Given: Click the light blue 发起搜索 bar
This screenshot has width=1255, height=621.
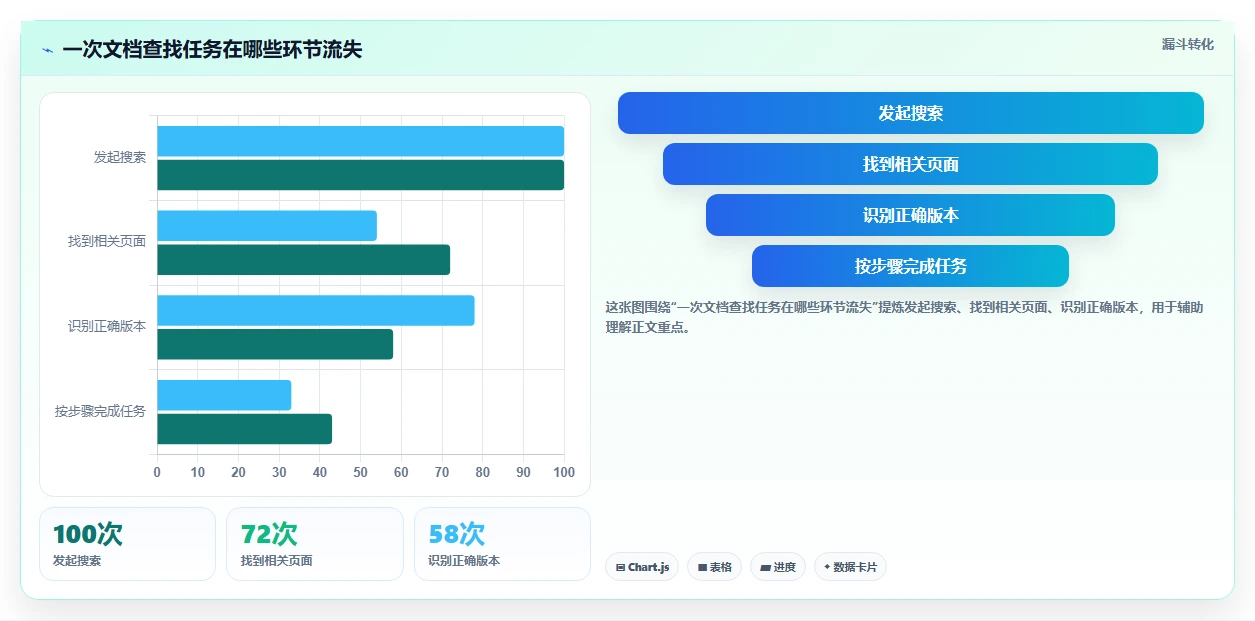Looking at the screenshot, I should click(360, 141).
